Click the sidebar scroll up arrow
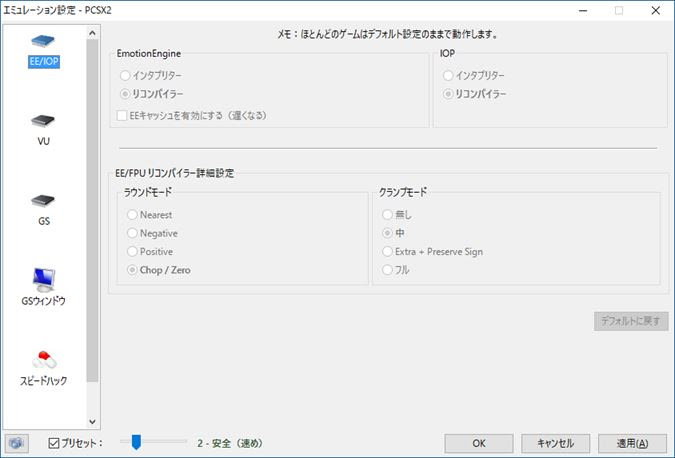The image size is (675, 458). (x=92, y=33)
